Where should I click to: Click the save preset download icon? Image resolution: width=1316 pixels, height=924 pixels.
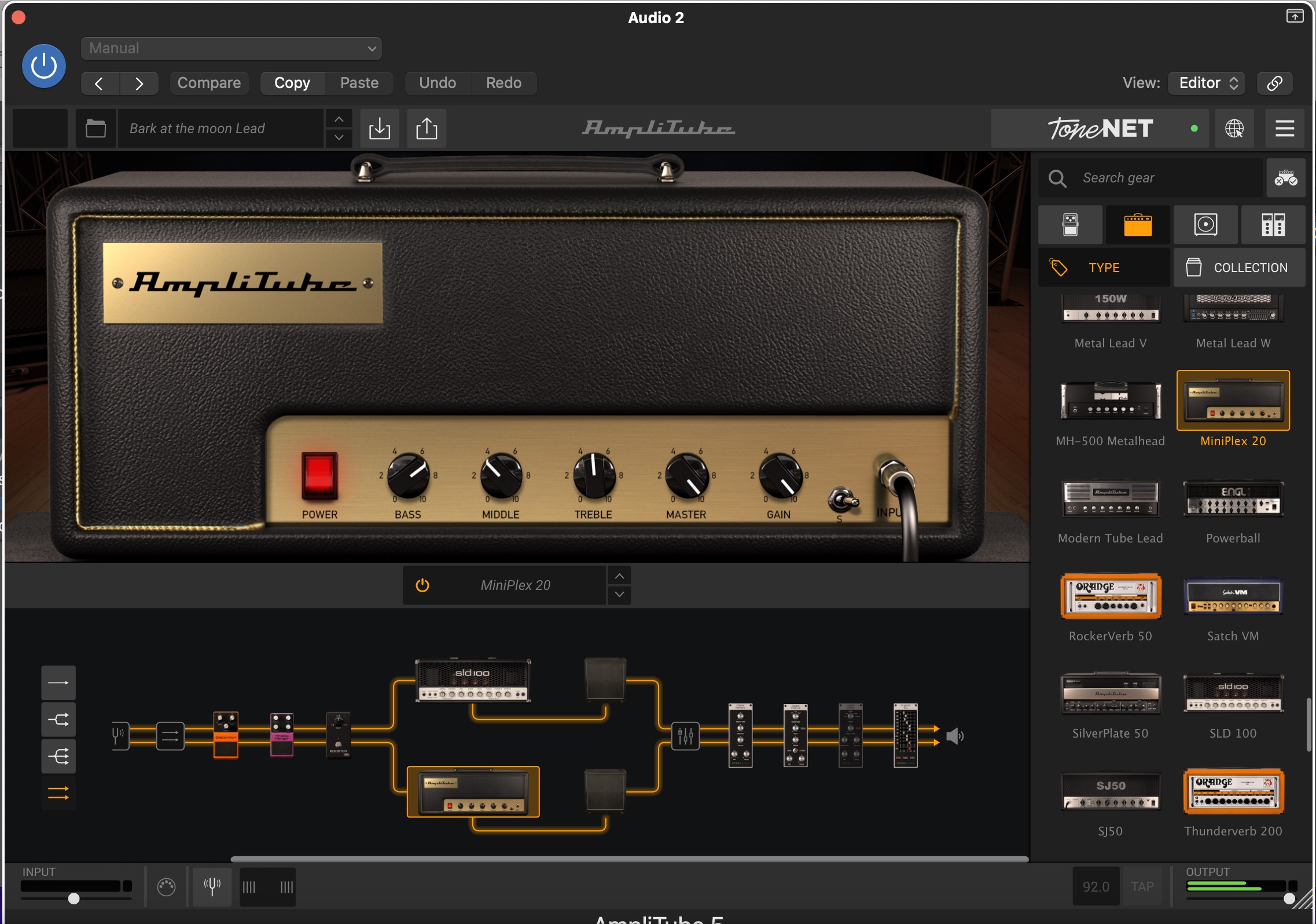(x=380, y=129)
